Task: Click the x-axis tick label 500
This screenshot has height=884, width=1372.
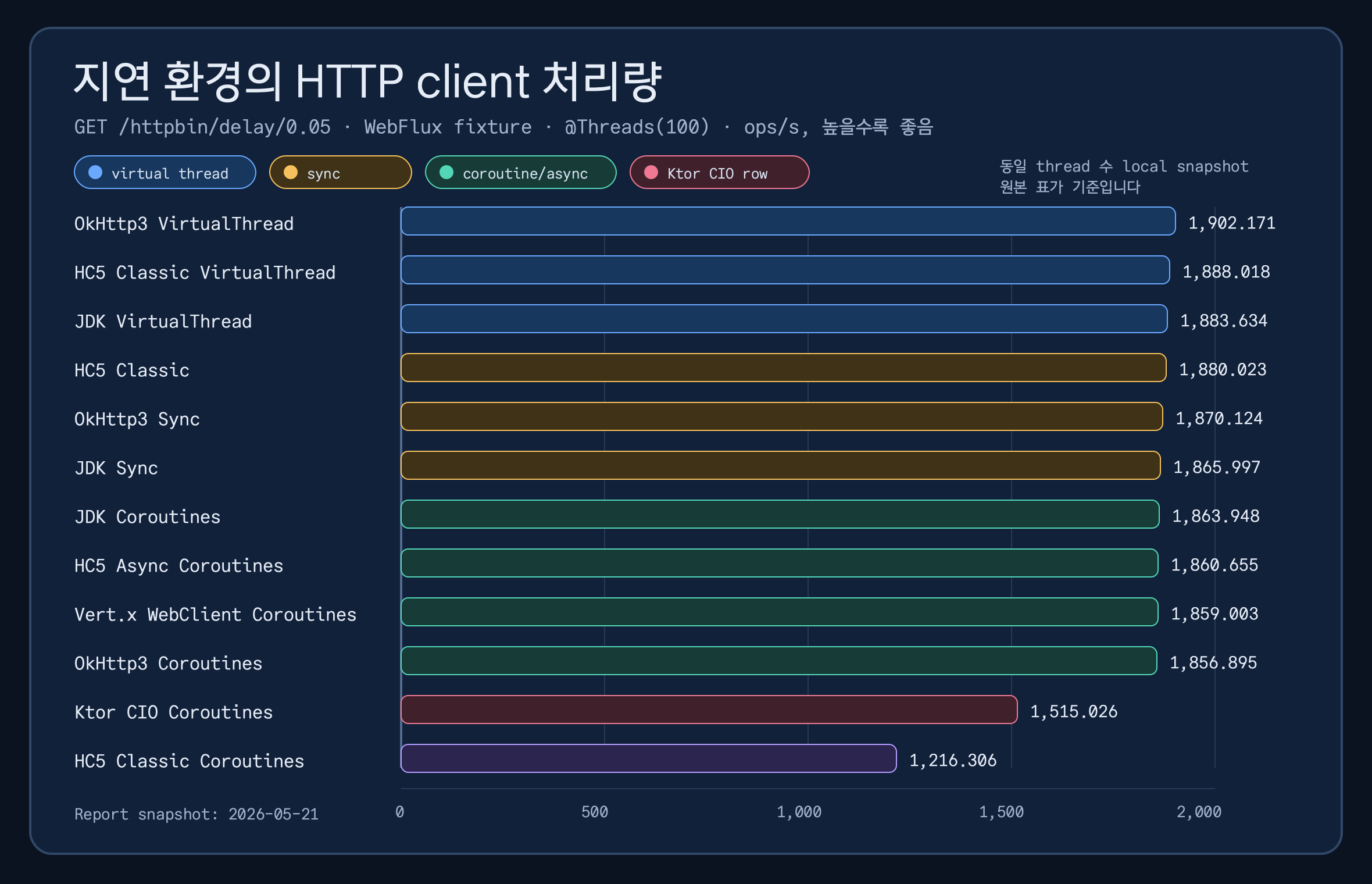Action: tap(595, 812)
